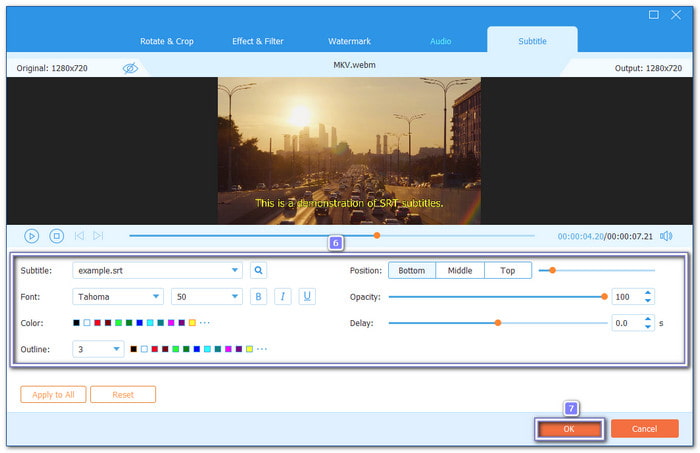Close the editor window
The height and width of the screenshot is (453, 700).
point(676,15)
